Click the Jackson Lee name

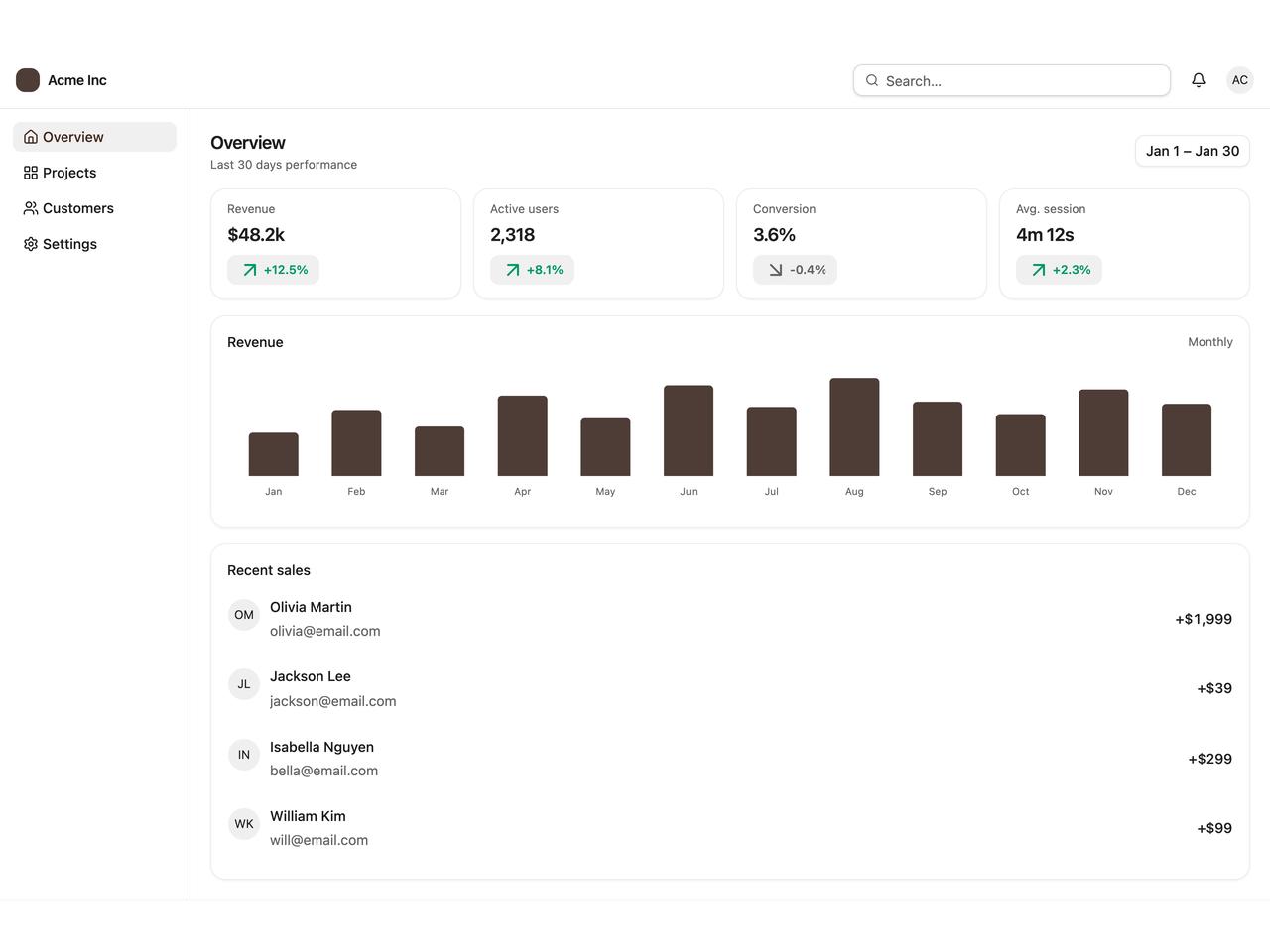[x=311, y=676]
